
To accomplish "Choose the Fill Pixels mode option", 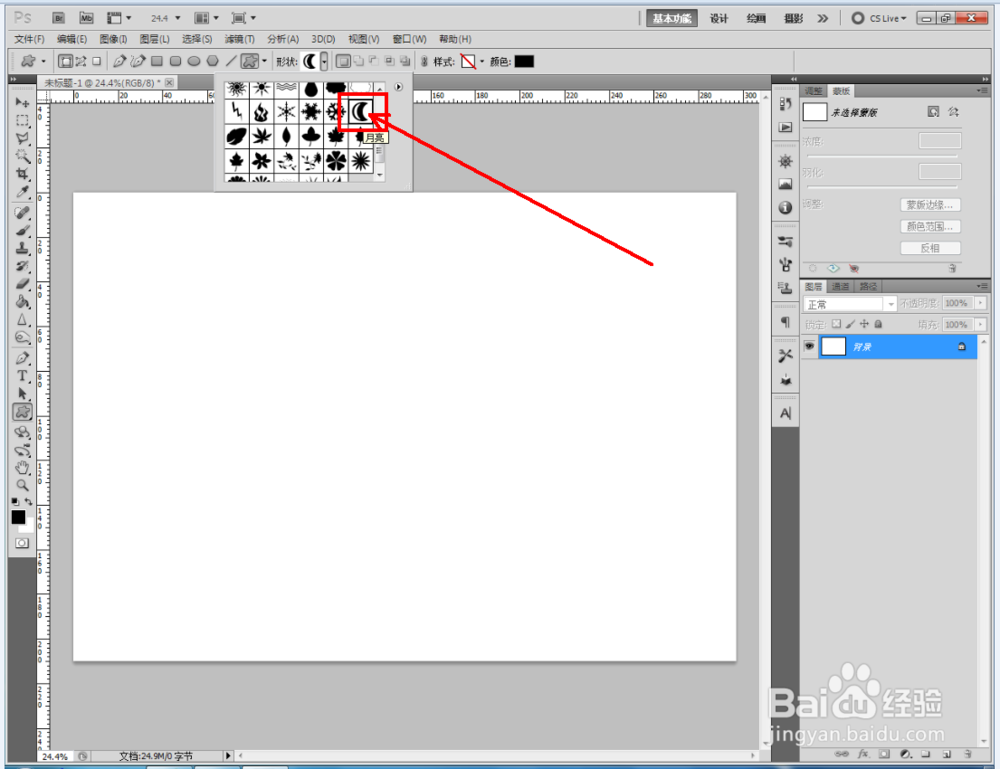I will pyautogui.click(x=96, y=61).
